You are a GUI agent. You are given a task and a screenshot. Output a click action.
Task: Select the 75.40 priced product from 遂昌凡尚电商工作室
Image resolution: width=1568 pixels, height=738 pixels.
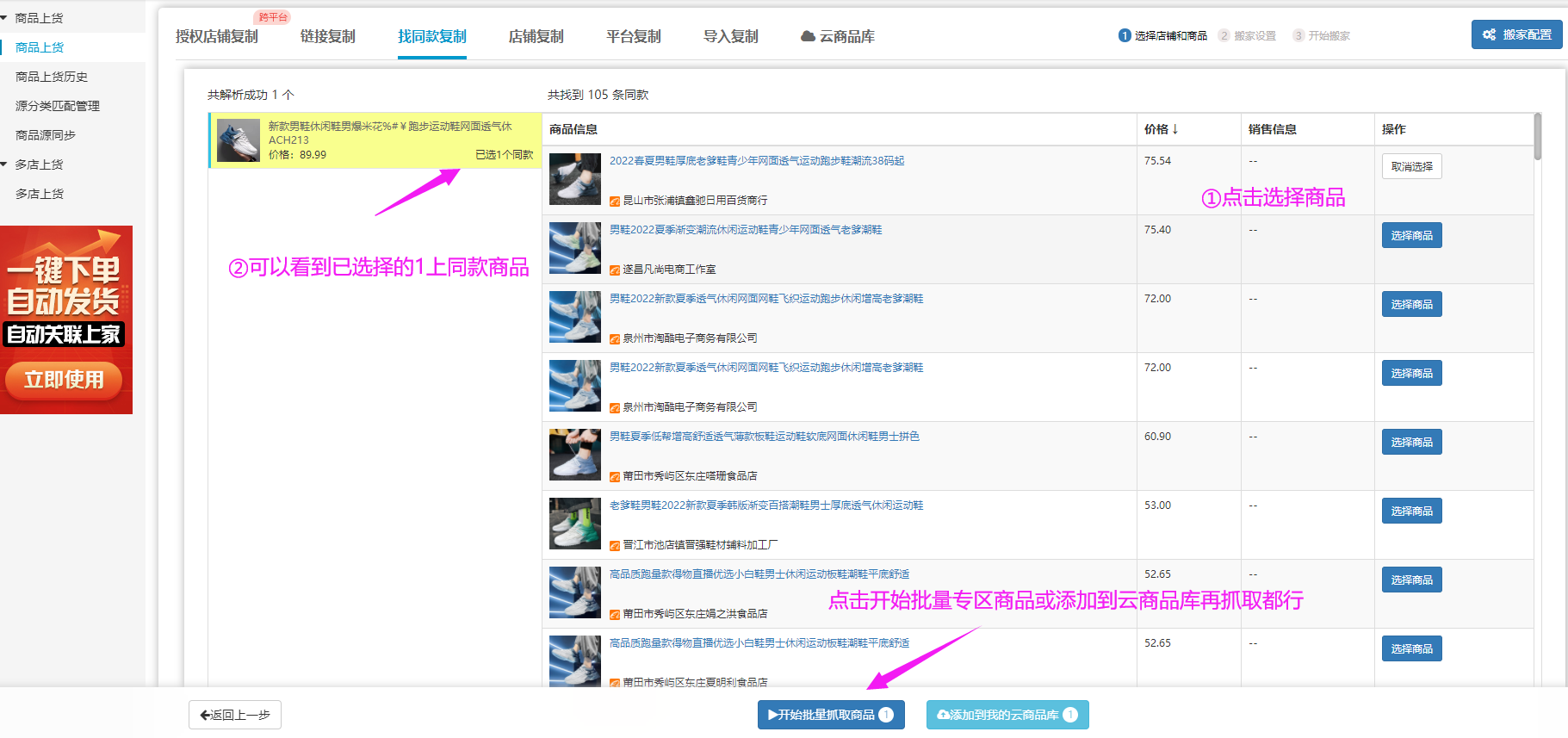tap(1411, 235)
